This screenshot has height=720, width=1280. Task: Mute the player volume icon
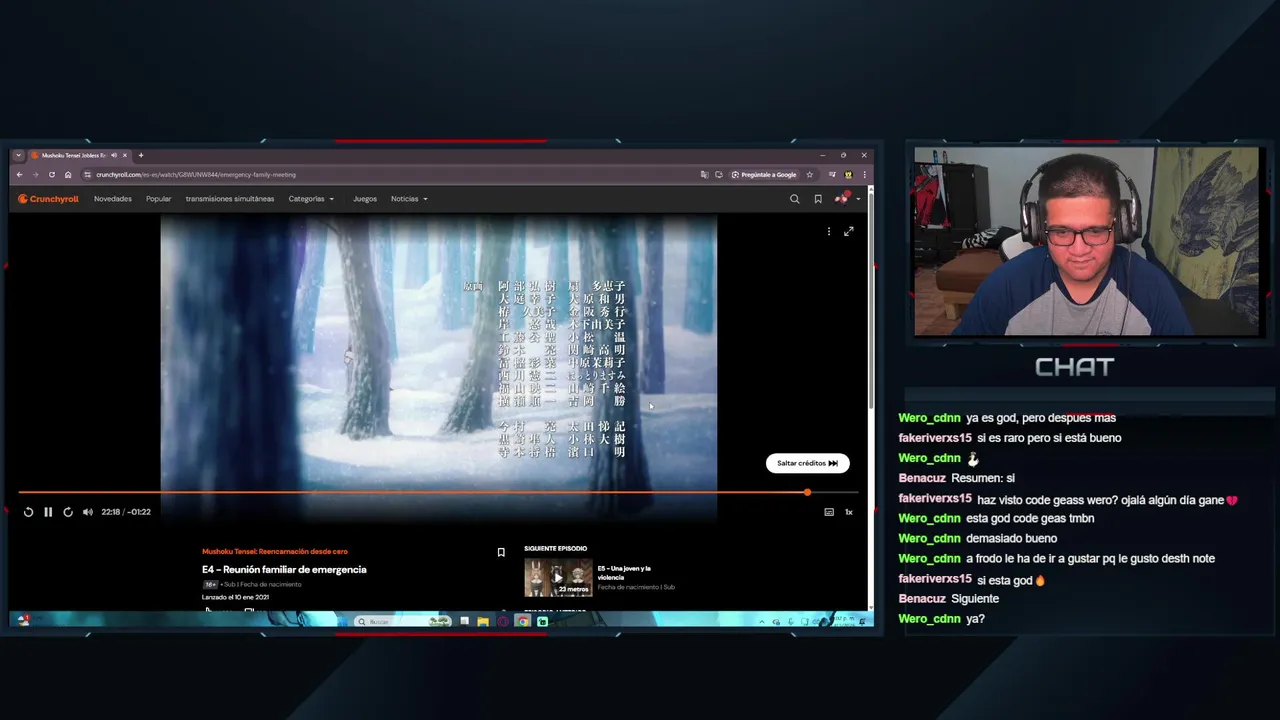(88, 512)
